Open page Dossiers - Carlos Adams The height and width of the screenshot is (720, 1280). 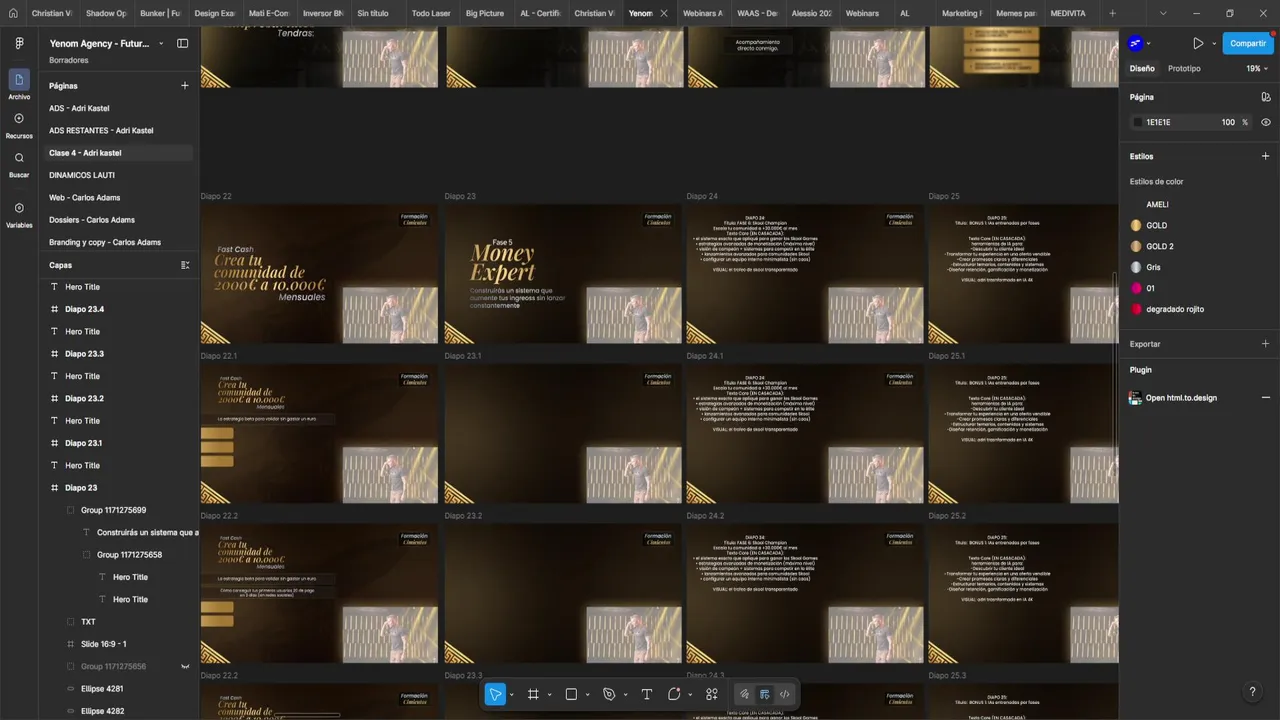pyautogui.click(x=92, y=220)
